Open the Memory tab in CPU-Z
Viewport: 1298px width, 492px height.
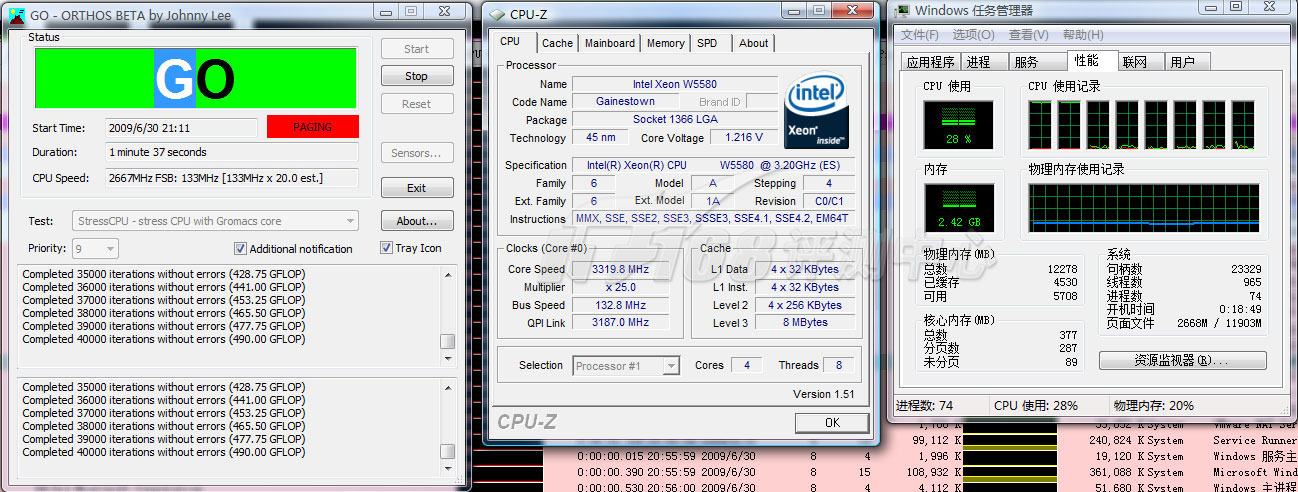click(x=666, y=43)
